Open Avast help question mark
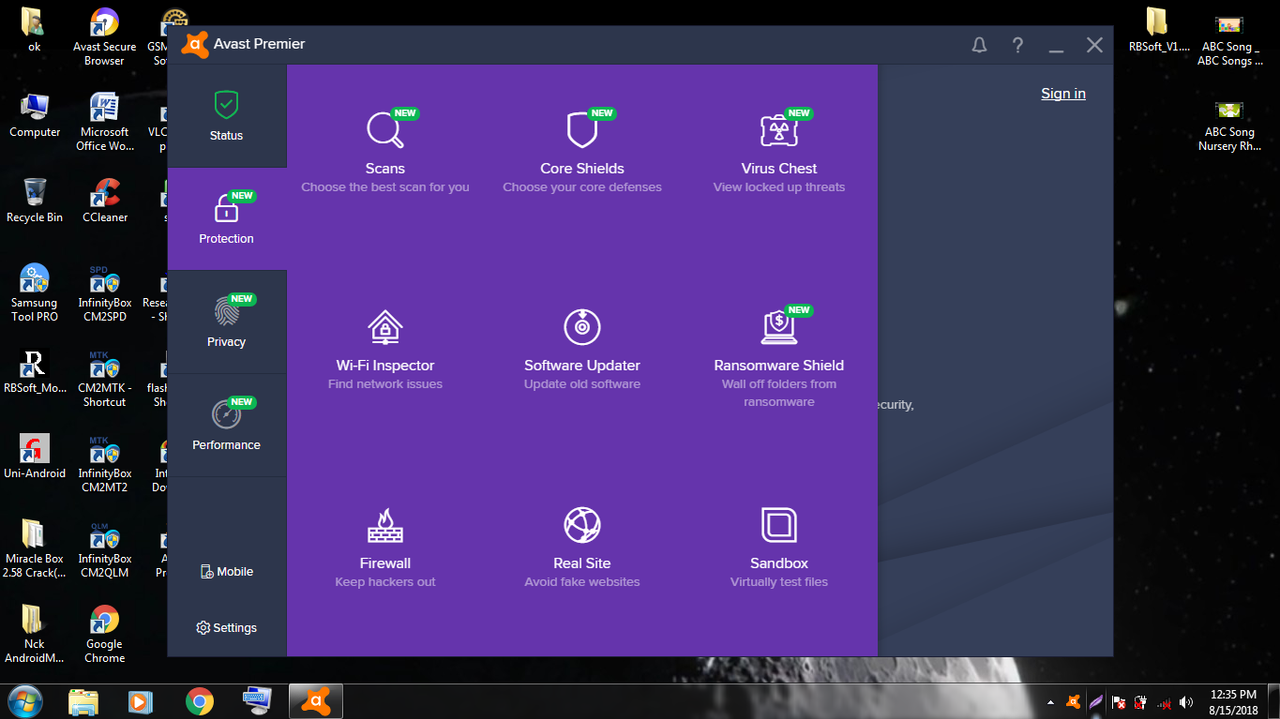The image size is (1280, 719). click(1017, 45)
